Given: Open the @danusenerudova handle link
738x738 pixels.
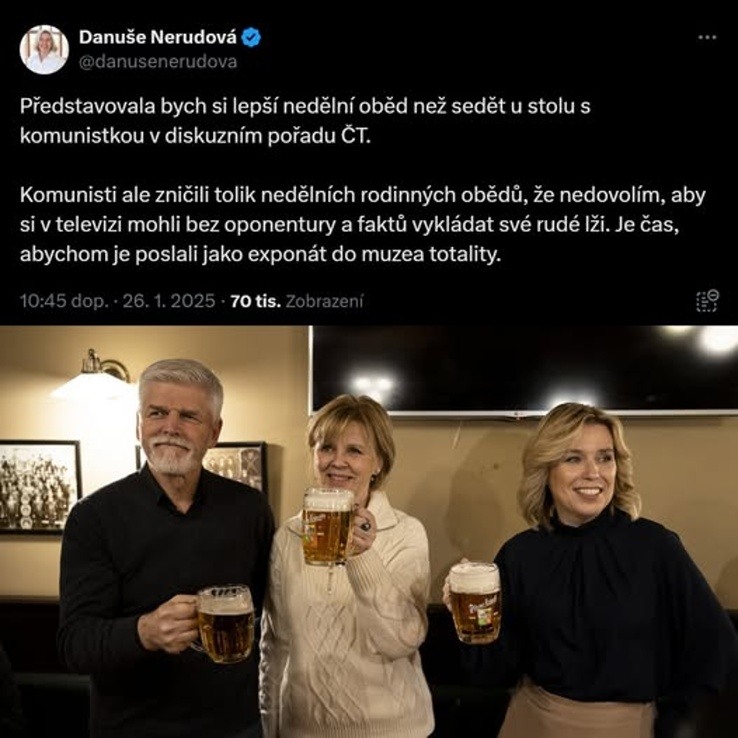Looking at the screenshot, I should [158, 62].
